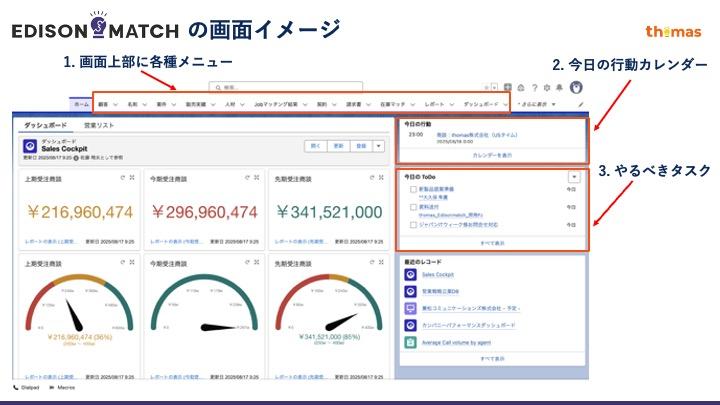Tick the first ToDo item checkbox

point(412,189)
